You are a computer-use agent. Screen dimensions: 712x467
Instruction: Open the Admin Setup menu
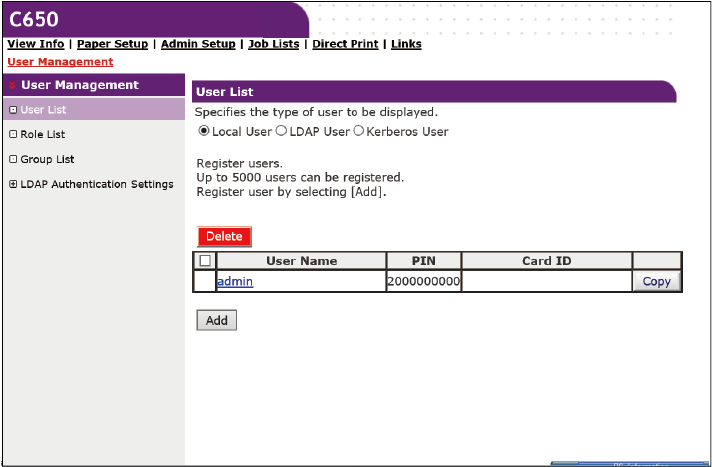point(197,44)
